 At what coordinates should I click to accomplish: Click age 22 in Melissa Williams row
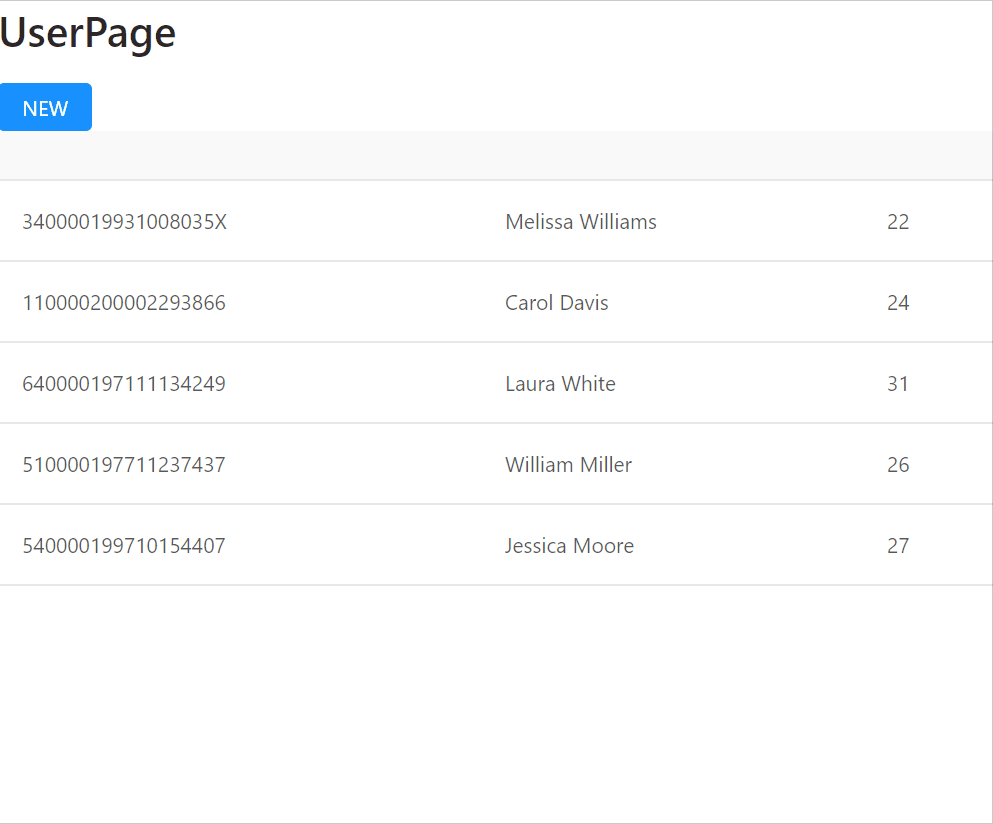898,222
